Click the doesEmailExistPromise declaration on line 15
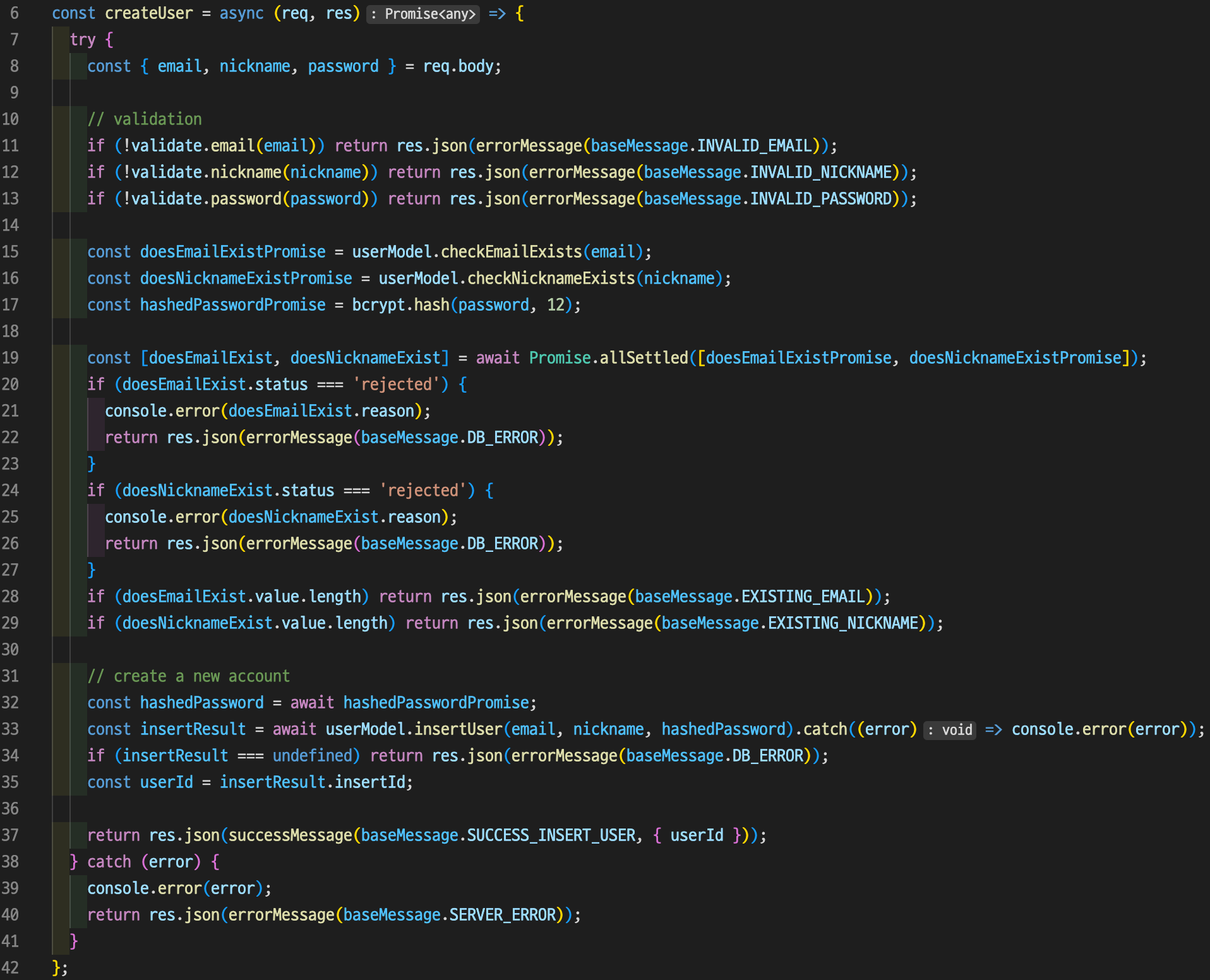Viewport: 1210px width, 980px height. tap(232, 252)
